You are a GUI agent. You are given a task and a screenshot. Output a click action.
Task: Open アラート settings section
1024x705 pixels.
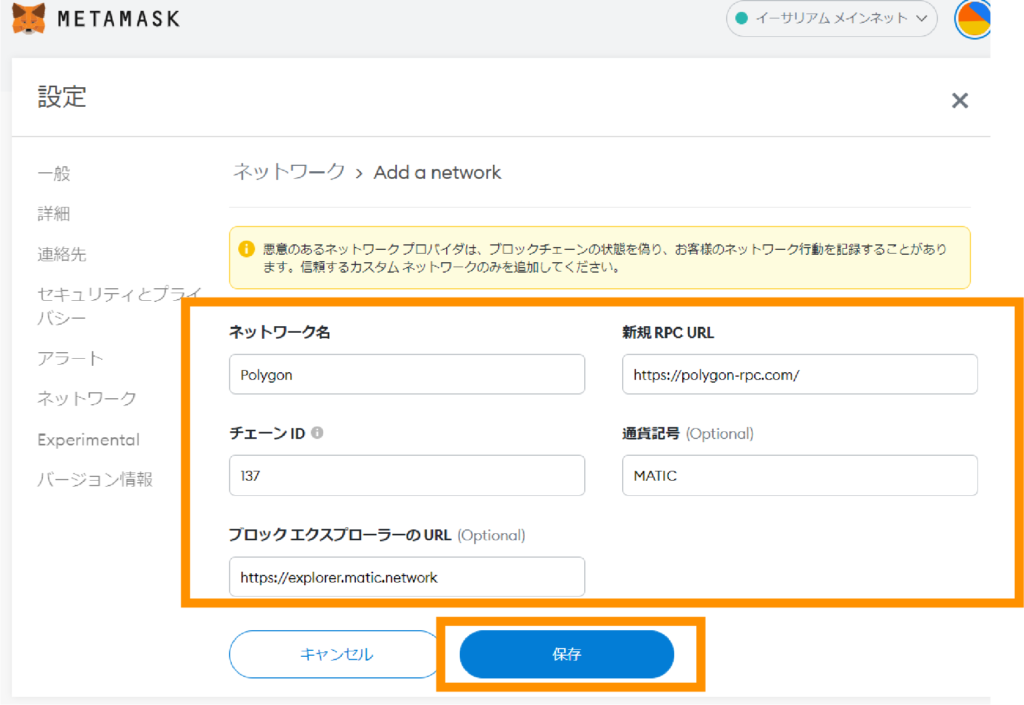pyautogui.click(x=70, y=358)
